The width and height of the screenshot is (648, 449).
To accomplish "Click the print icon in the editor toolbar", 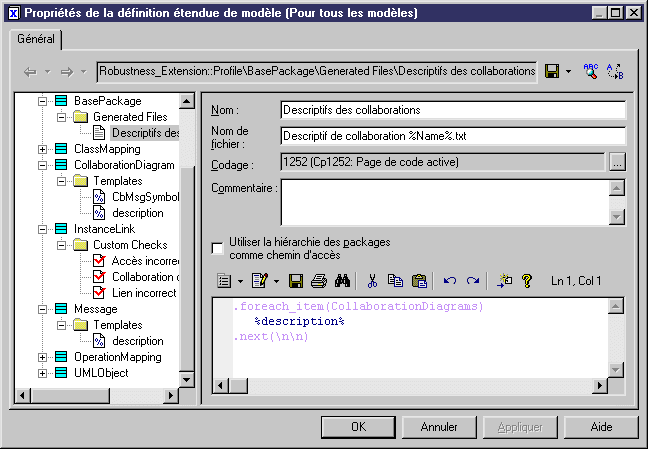I will point(318,282).
